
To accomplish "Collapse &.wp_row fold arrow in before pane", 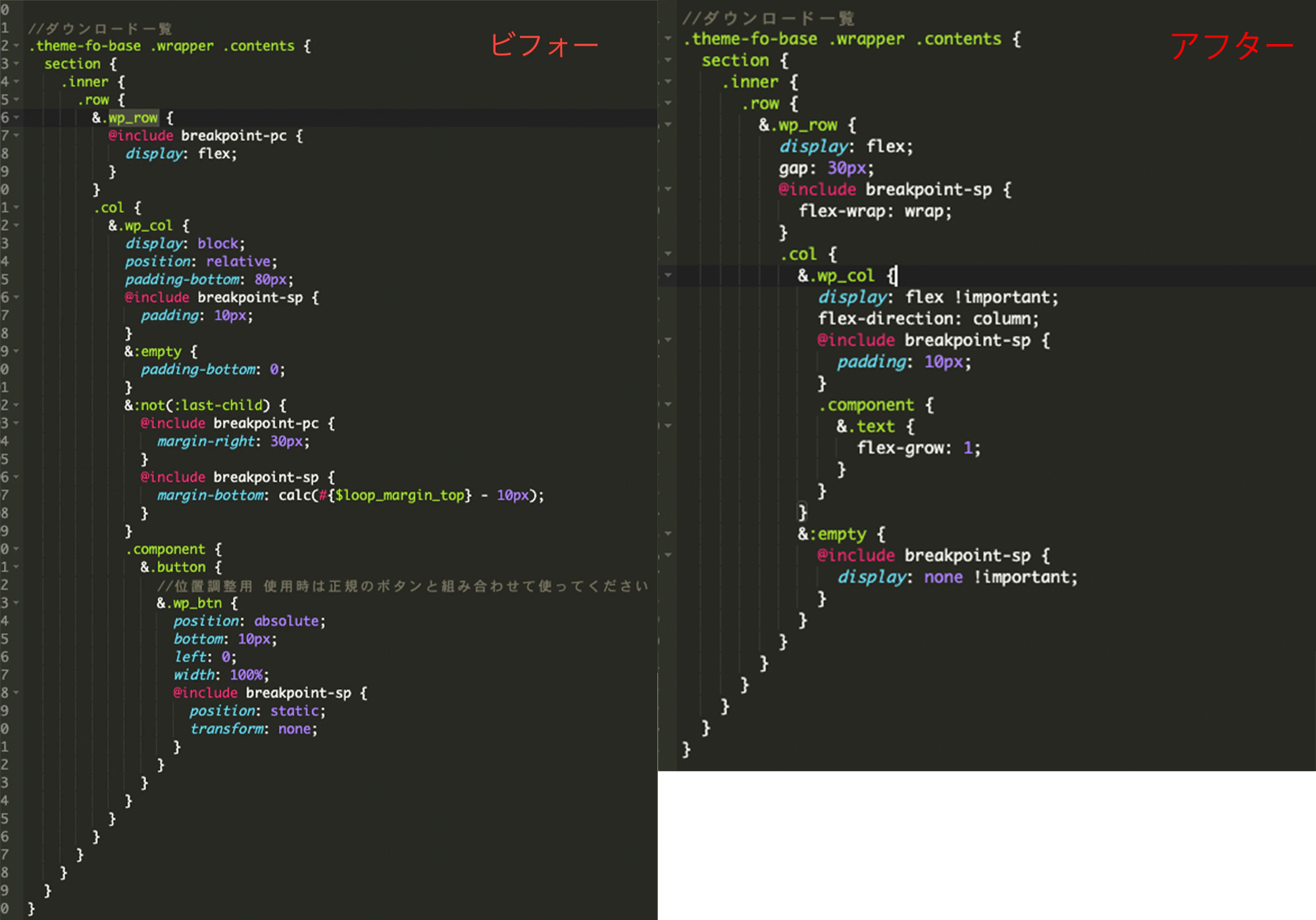I will tap(16, 118).
